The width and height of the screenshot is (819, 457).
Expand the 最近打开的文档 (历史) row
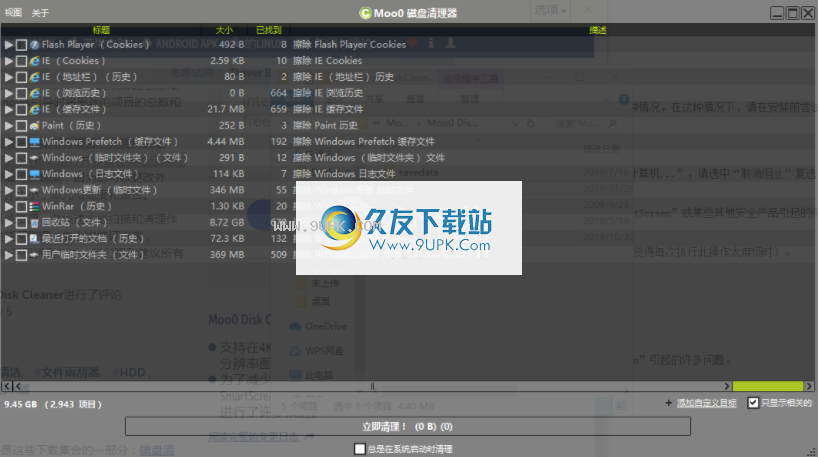pyautogui.click(x=8, y=239)
